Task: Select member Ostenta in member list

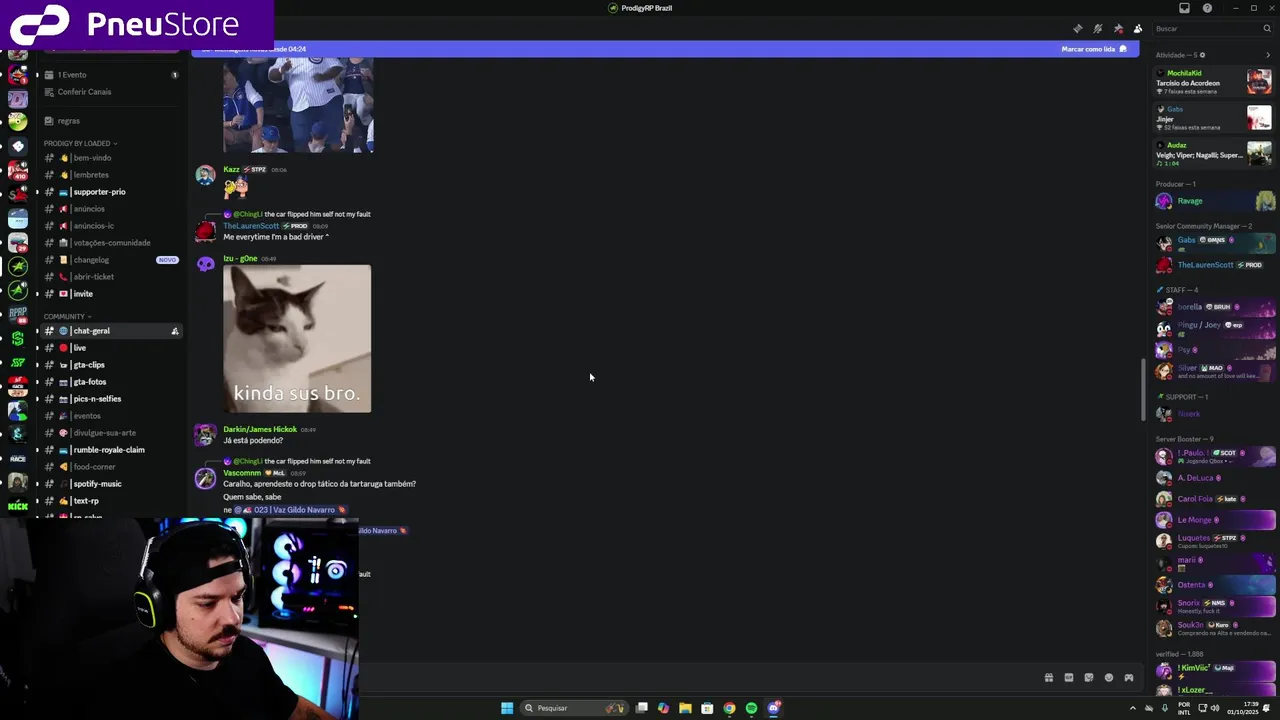Action: 1215,585
